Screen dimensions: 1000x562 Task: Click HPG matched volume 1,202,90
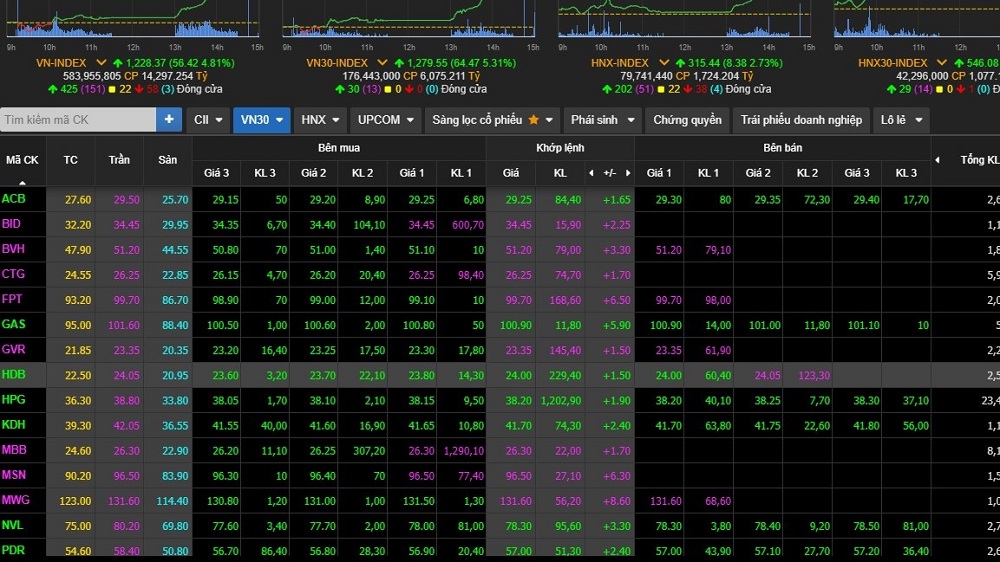(x=561, y=401)
